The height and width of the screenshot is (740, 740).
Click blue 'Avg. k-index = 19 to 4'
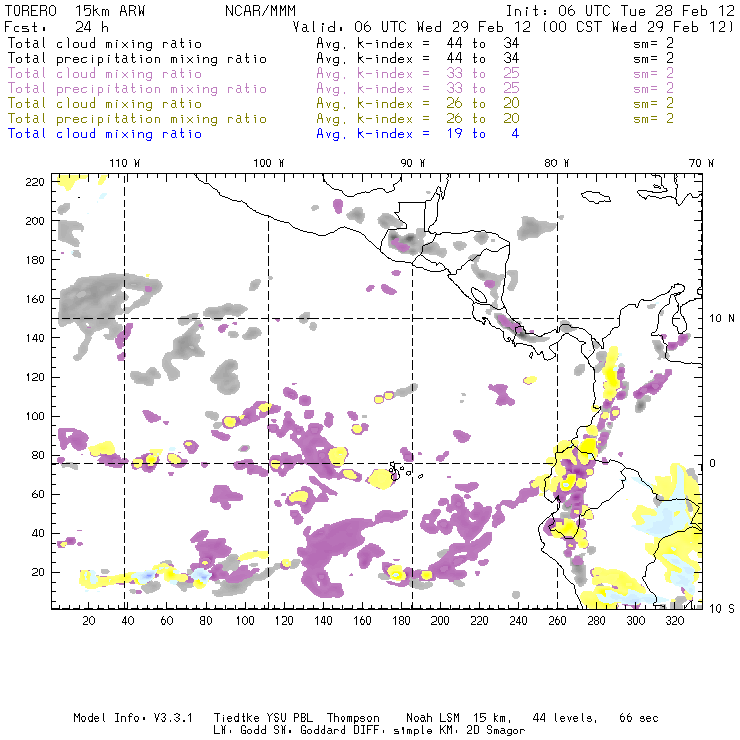point(418,134)
